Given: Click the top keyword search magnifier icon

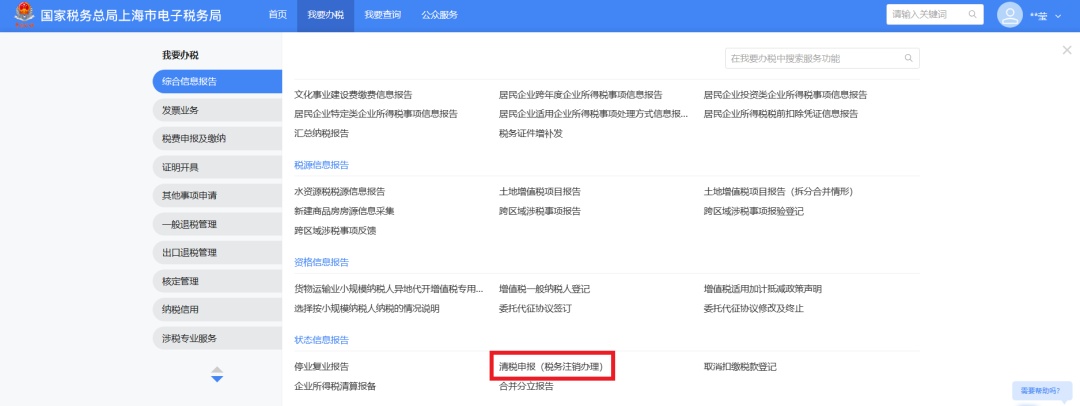Looking at the screenshot, I should (970, 14).
